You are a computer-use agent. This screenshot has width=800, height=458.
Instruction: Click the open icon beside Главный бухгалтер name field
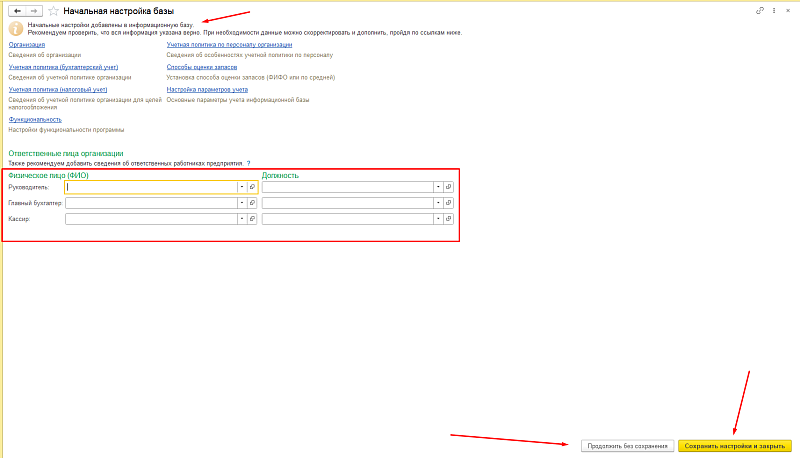pos(253,203)
